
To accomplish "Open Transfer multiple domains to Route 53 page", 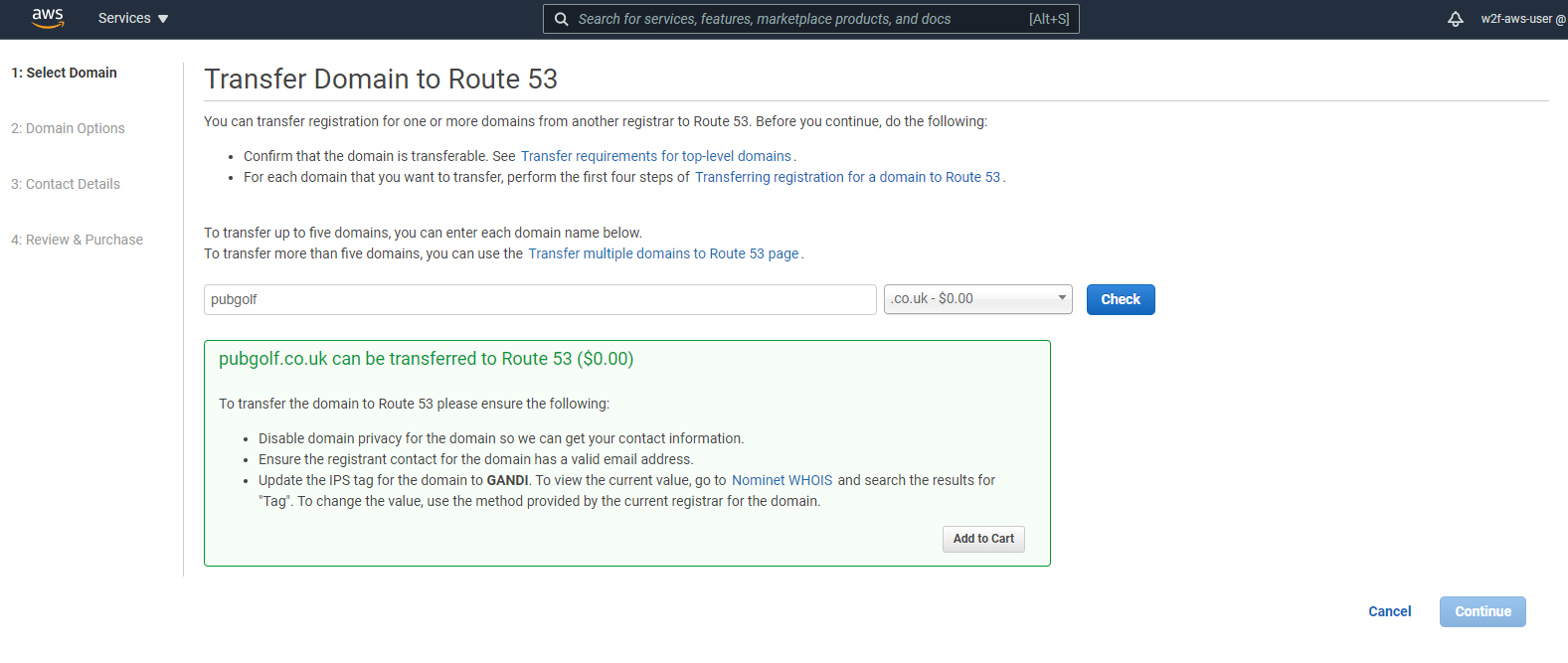I will point(663,253).
